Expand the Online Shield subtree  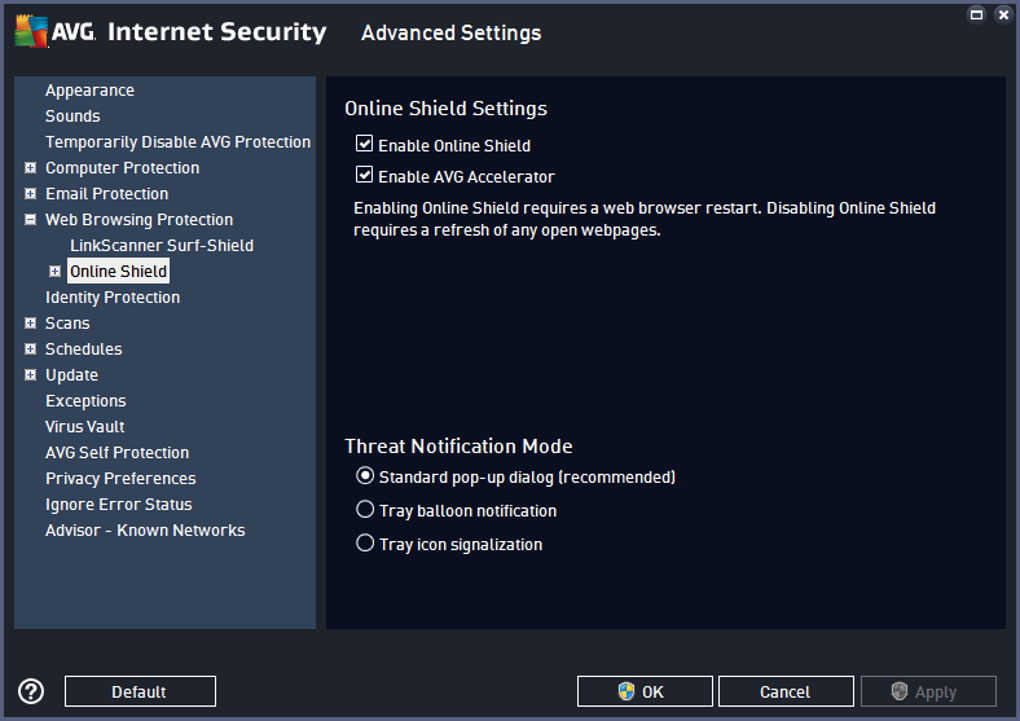coord(55,271)
